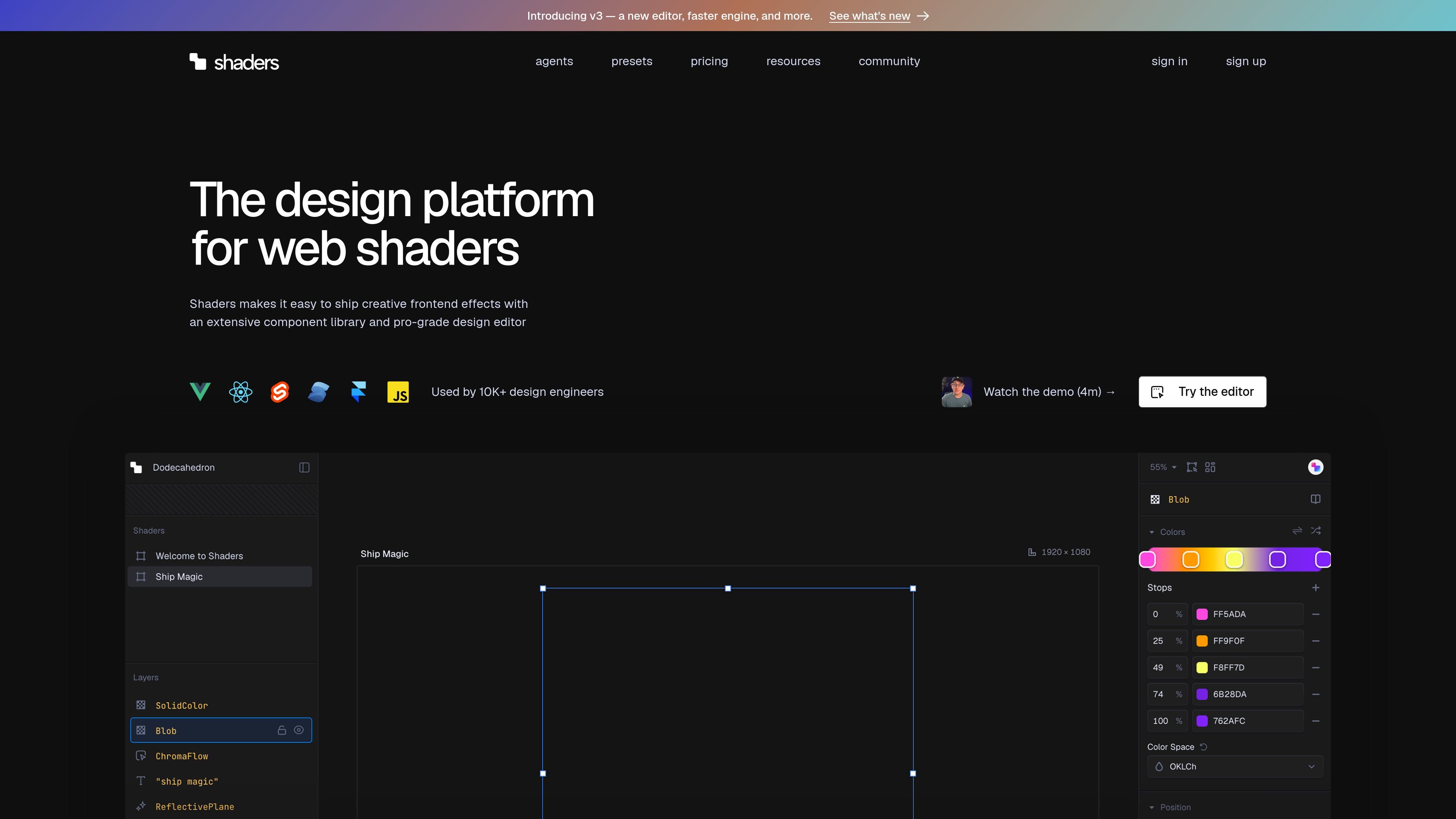This screenshot has height=819, width=1456.
Task: Open the OKLCh Color Space dropdown
Action: 1235,766
